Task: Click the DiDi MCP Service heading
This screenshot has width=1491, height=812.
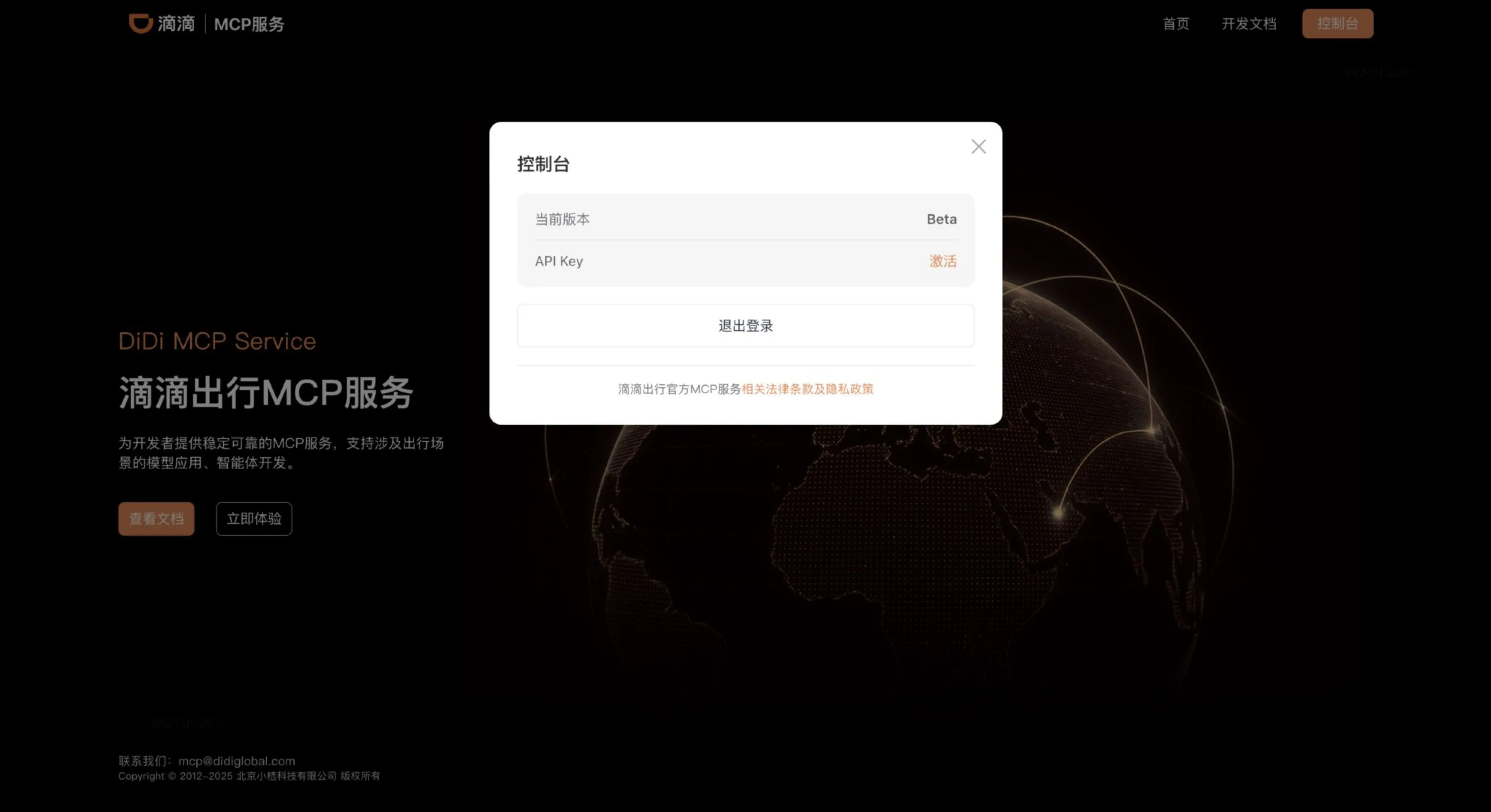Action: 217,341
